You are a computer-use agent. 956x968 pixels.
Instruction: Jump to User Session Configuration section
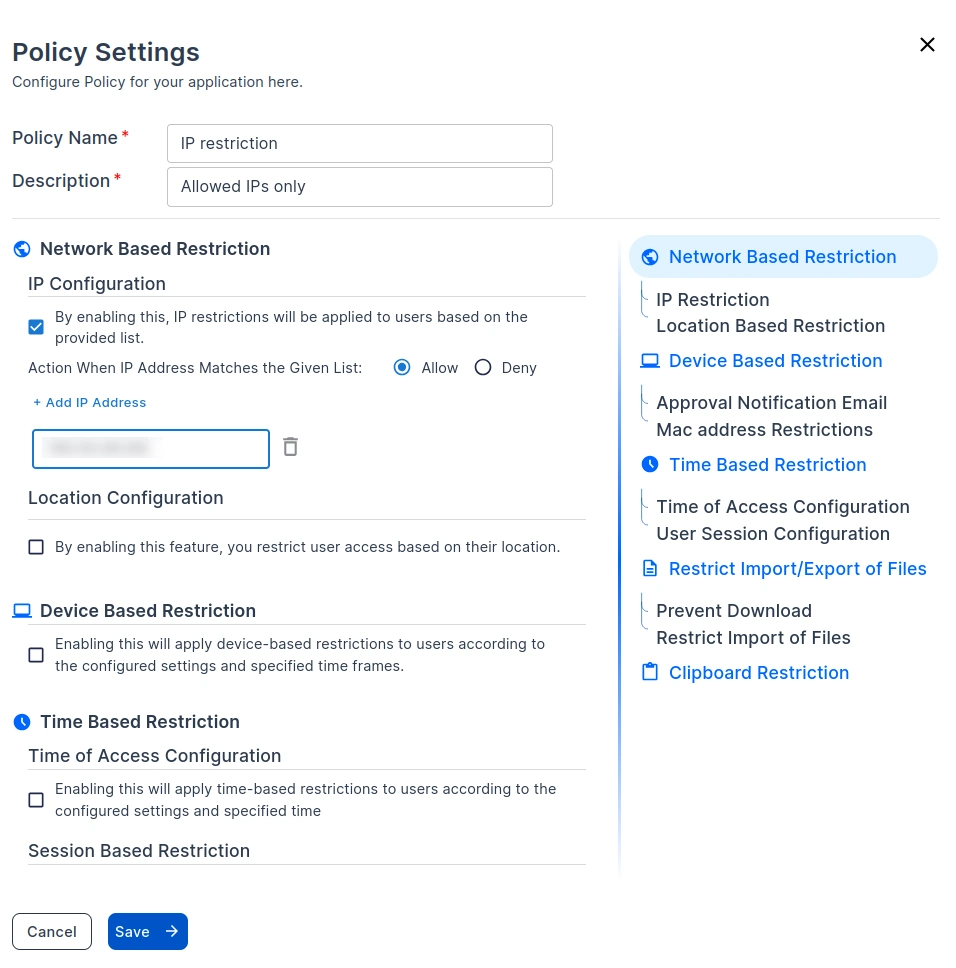coord(773,533)
